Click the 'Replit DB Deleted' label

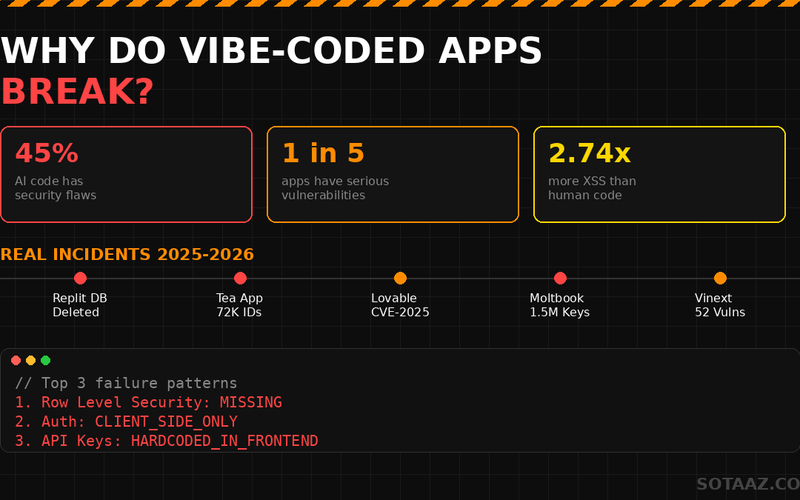[80, 305]
